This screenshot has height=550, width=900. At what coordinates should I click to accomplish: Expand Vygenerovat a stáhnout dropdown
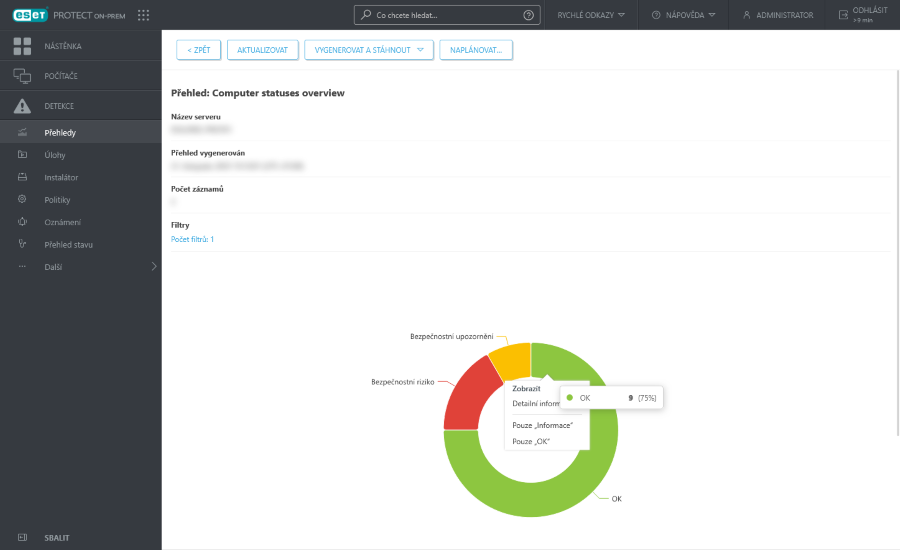[x=420, y=50]
